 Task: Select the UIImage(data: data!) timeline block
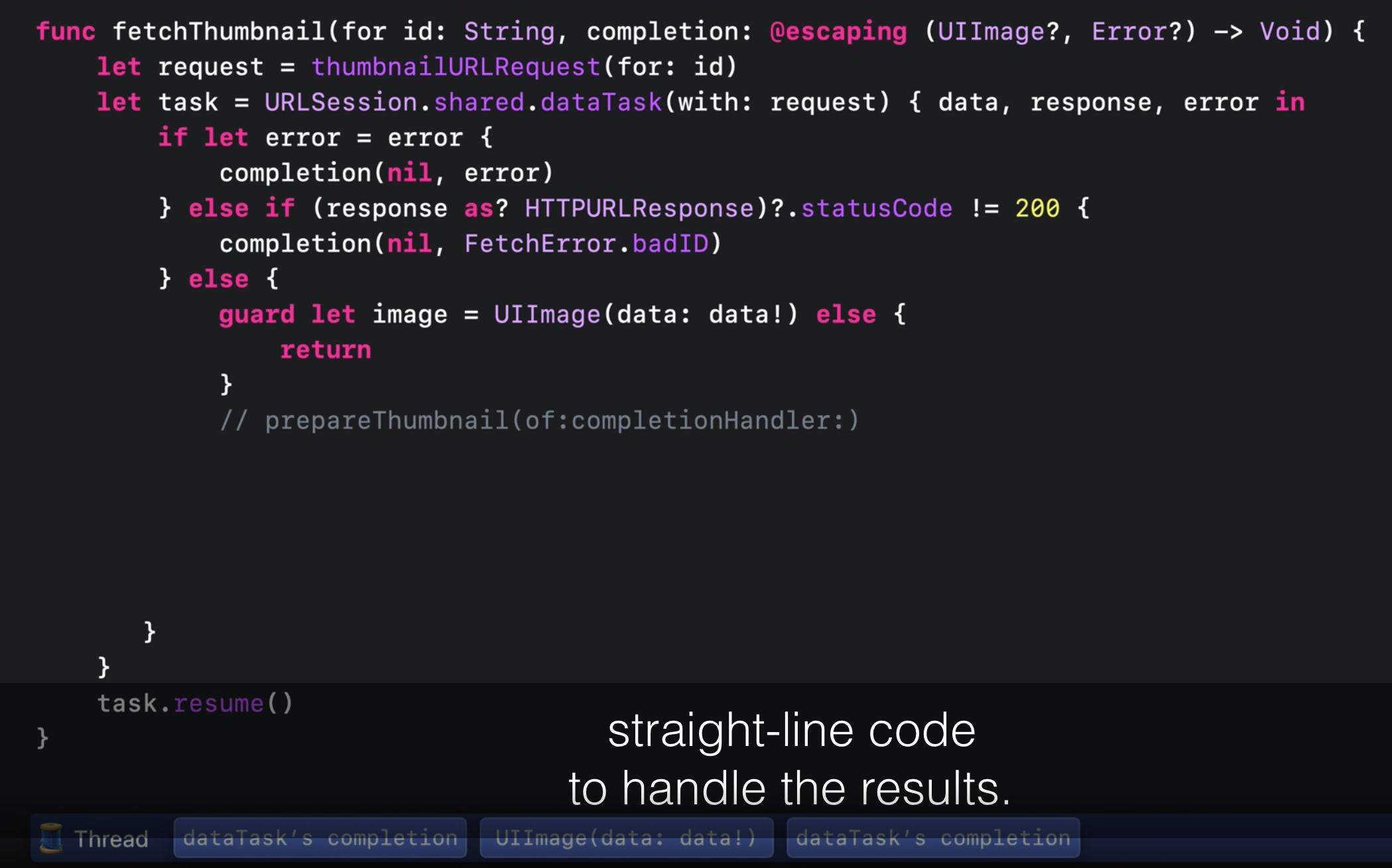point(626,838)
